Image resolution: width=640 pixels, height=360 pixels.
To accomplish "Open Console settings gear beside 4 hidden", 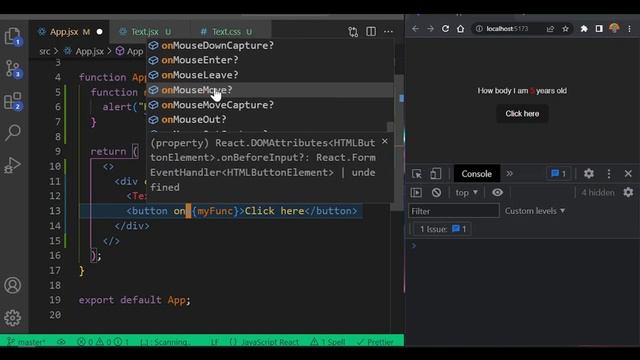I will click(629, 192).
